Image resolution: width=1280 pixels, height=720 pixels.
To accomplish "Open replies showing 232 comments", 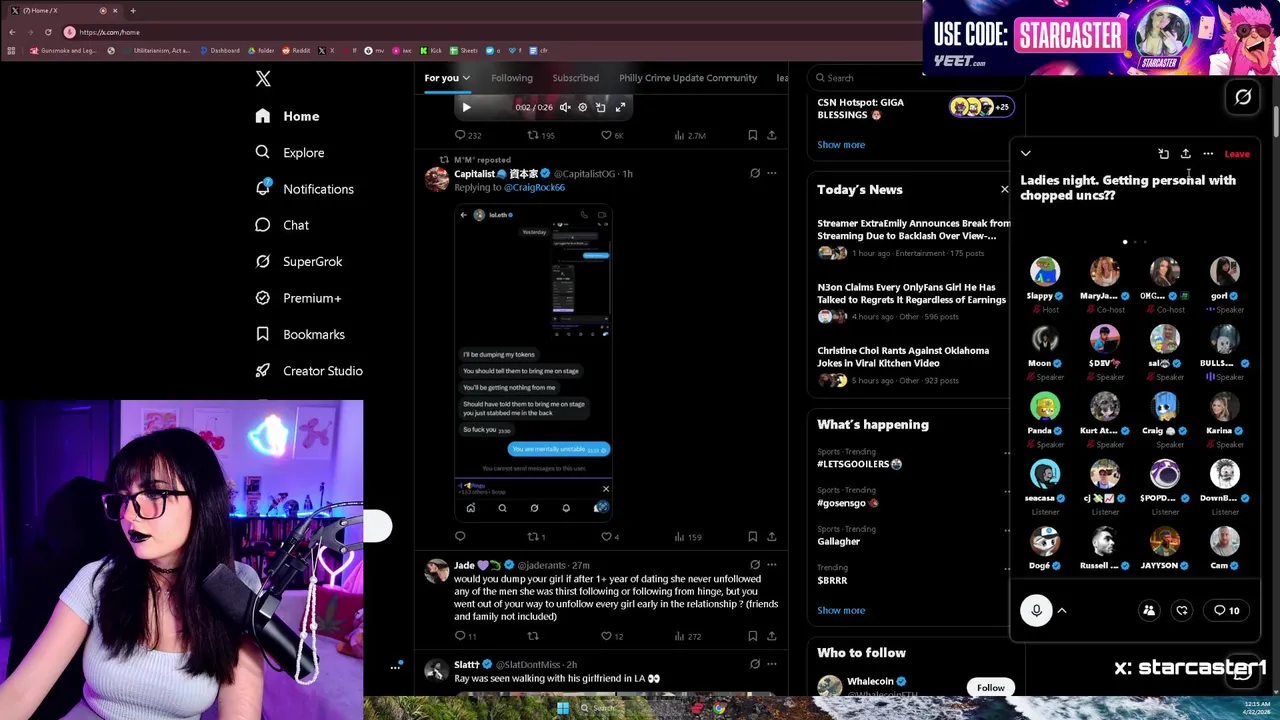I will pos(468,135).
